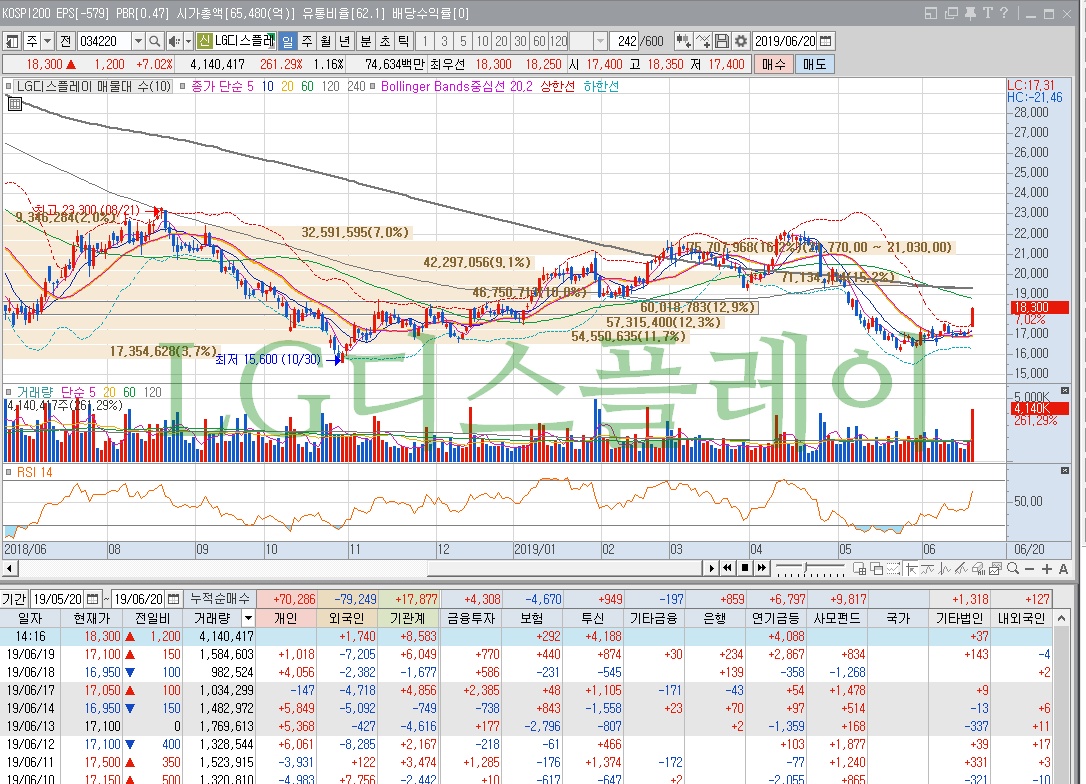Viewport: 1086px width, 784px height.
Task: Click the table scroll-up arrow
Action: (1061, 618)
